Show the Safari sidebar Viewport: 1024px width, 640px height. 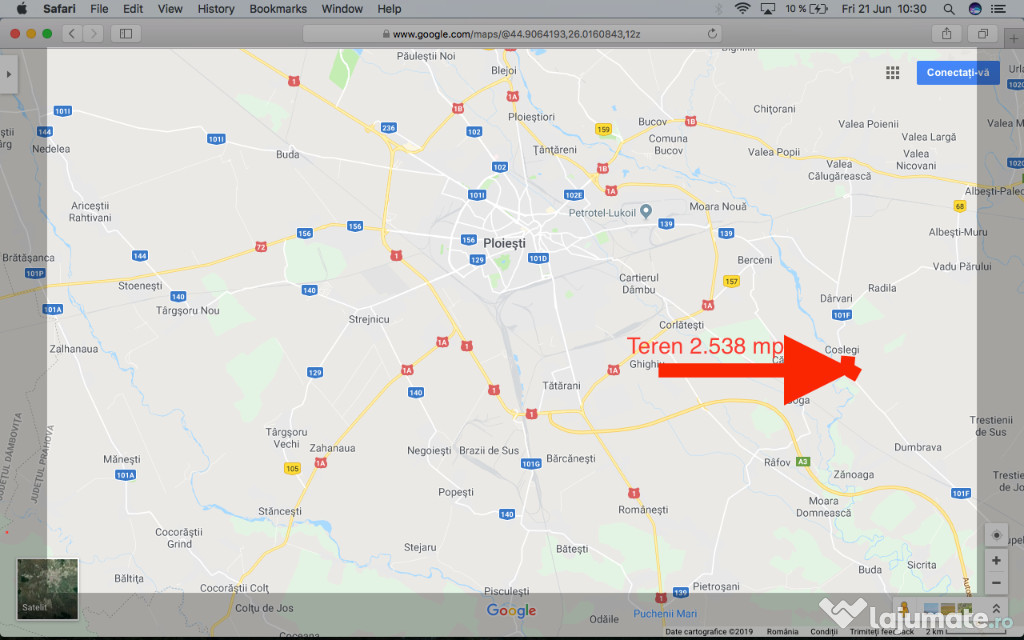[126, 33]
